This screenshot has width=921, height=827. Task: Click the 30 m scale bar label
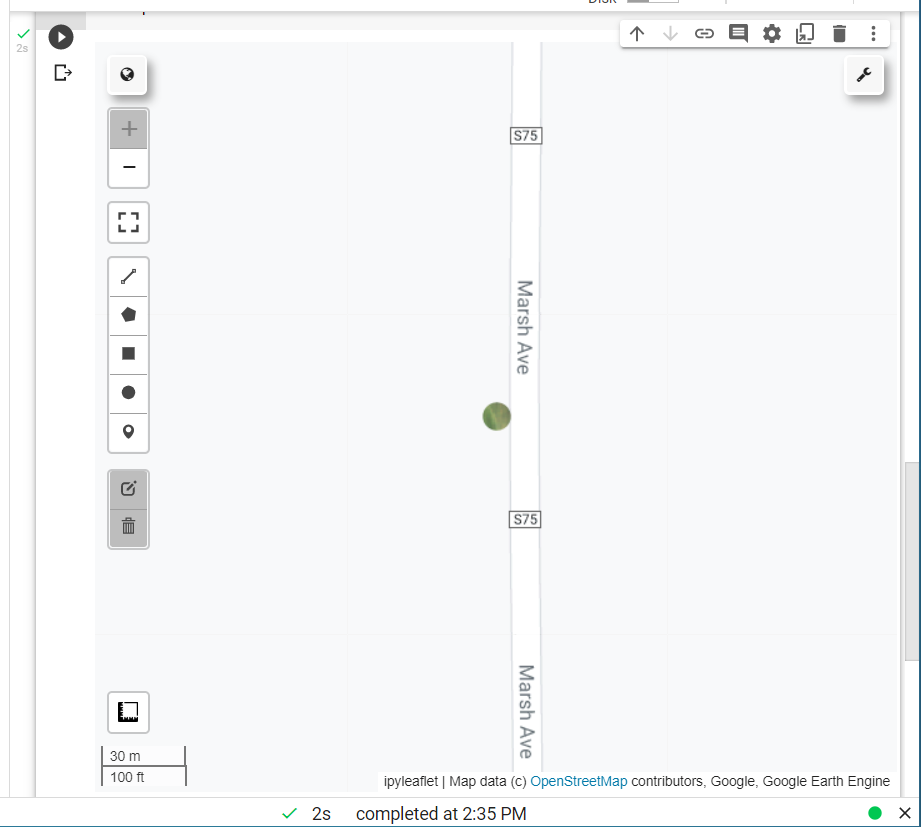125,756
